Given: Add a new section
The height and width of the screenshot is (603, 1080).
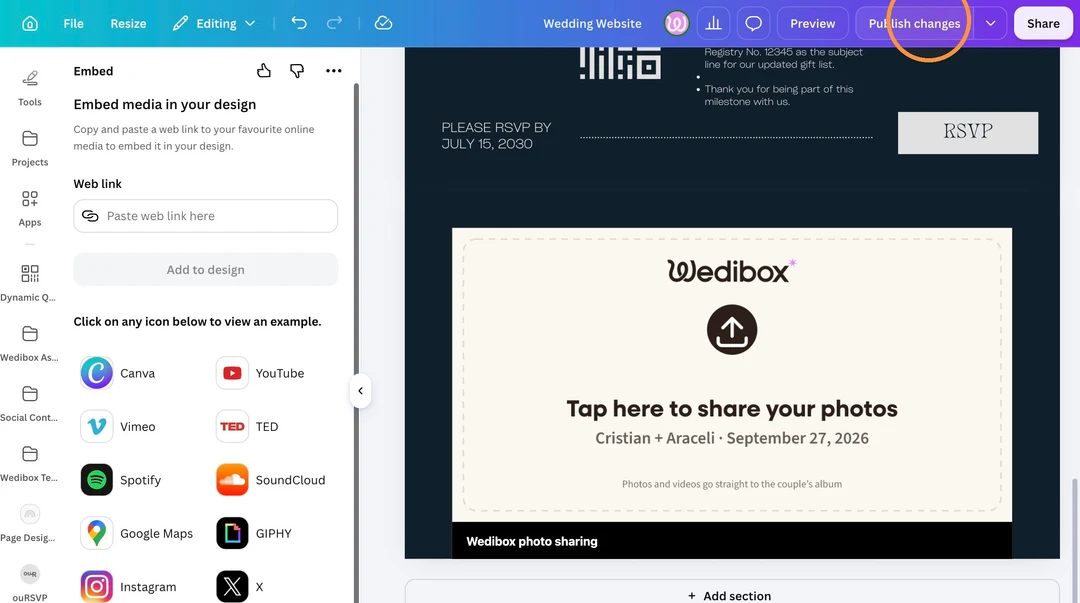Looking at the screenshot, I should tap(731, 595).
